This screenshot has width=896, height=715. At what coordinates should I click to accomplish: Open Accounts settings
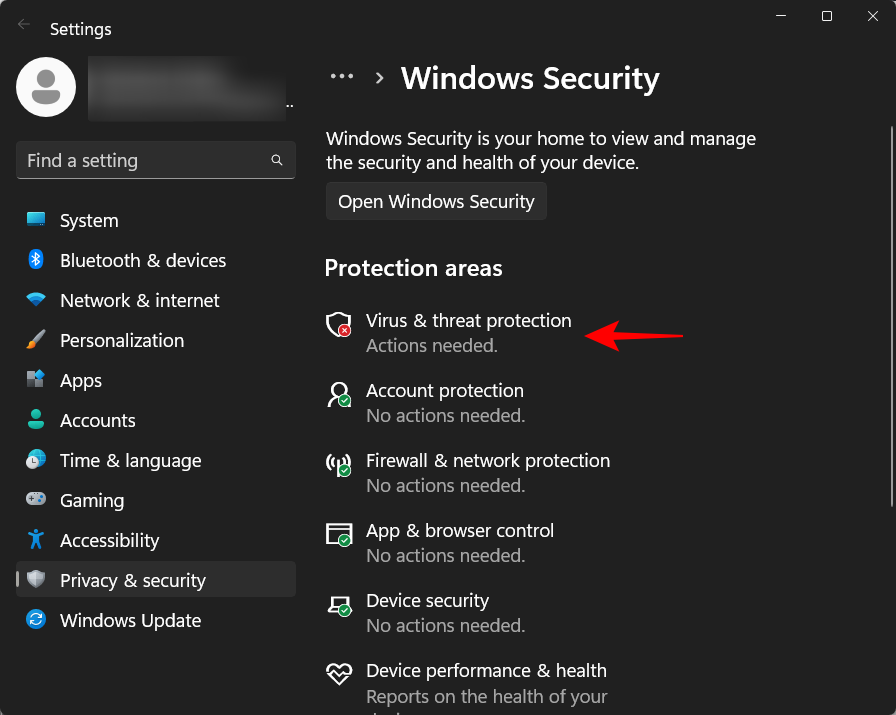[97, 420]
